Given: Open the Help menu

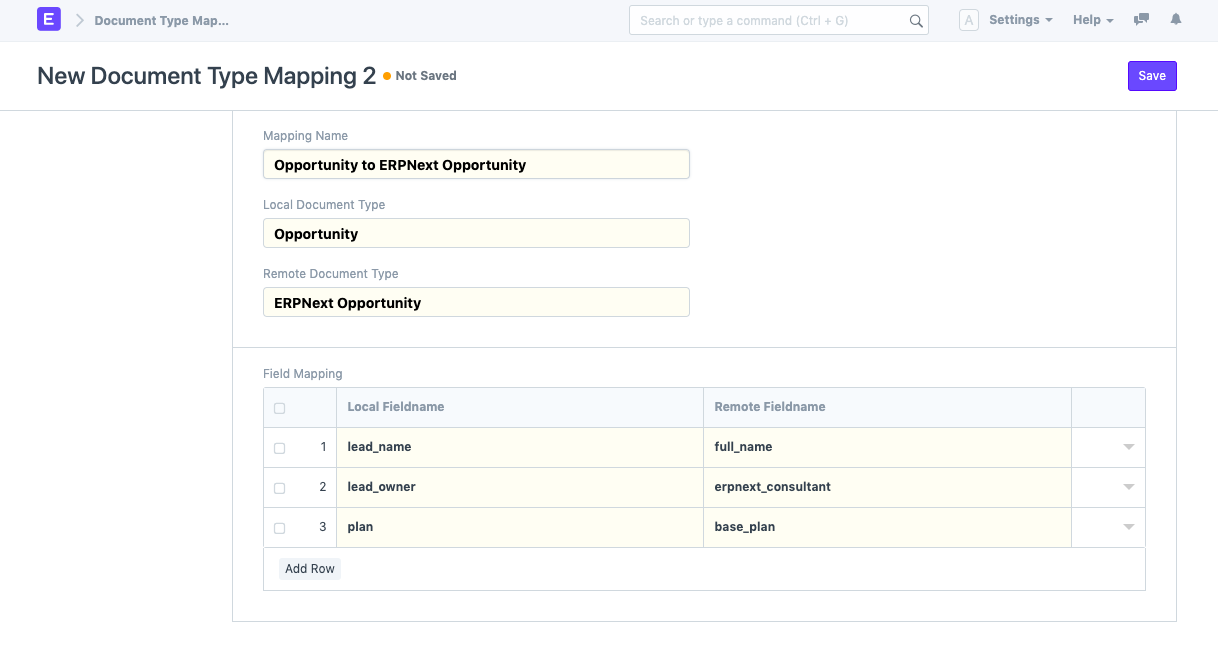Looking at the screenshot, I should point(1092,20).
